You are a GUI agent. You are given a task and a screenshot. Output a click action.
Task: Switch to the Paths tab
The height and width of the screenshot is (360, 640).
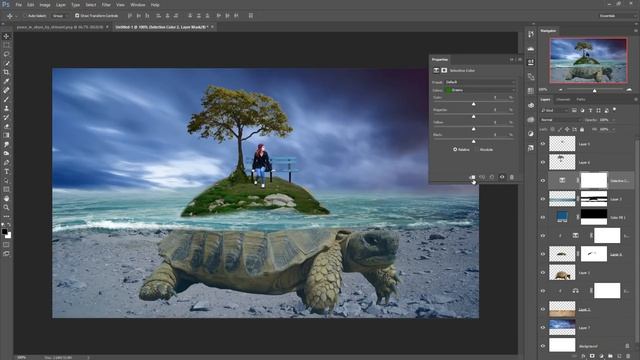click(581, 100)
